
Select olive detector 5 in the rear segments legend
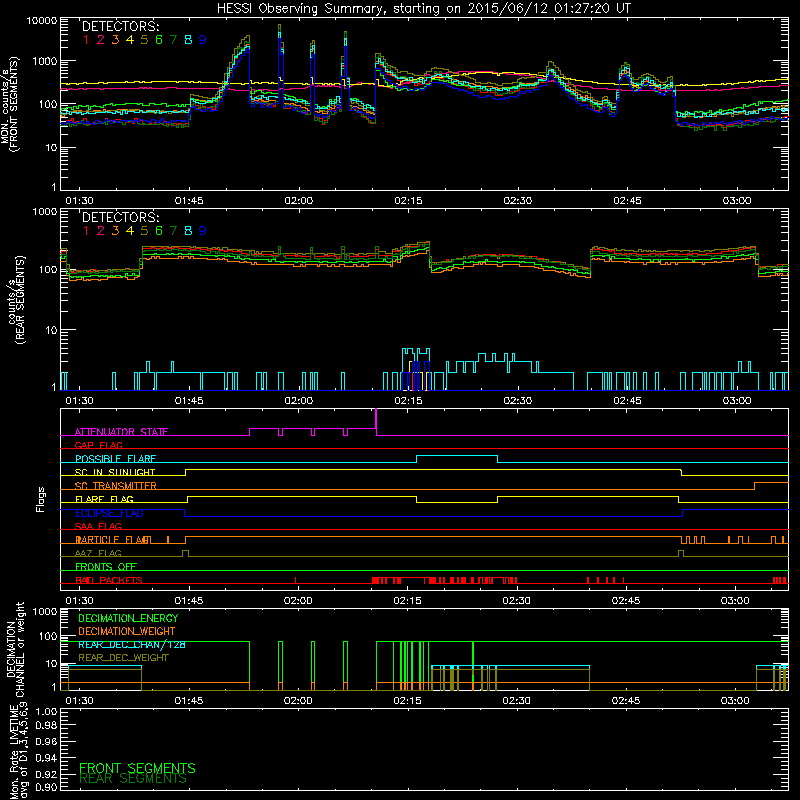[144, 231]
